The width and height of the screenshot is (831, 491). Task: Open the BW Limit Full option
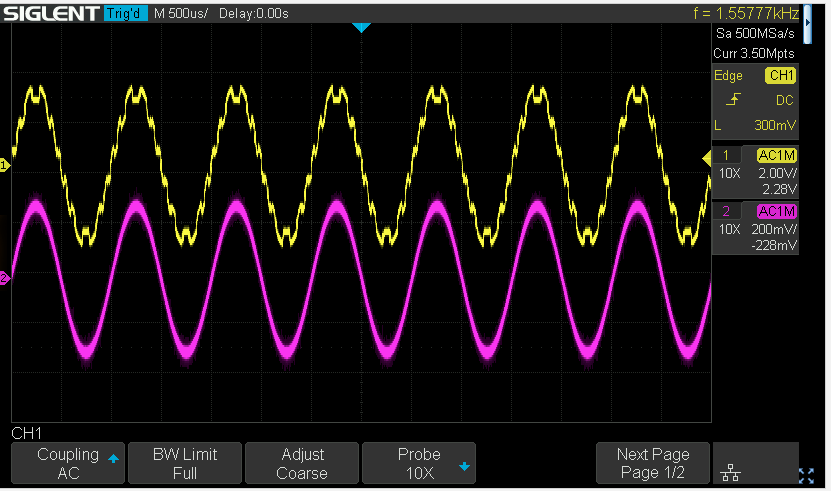[185, 463]
